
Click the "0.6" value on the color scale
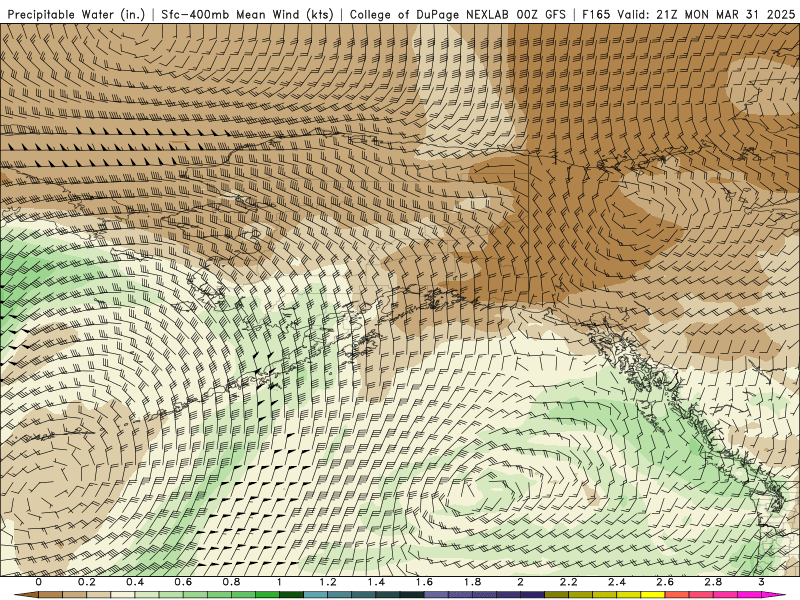pos(183,582)
